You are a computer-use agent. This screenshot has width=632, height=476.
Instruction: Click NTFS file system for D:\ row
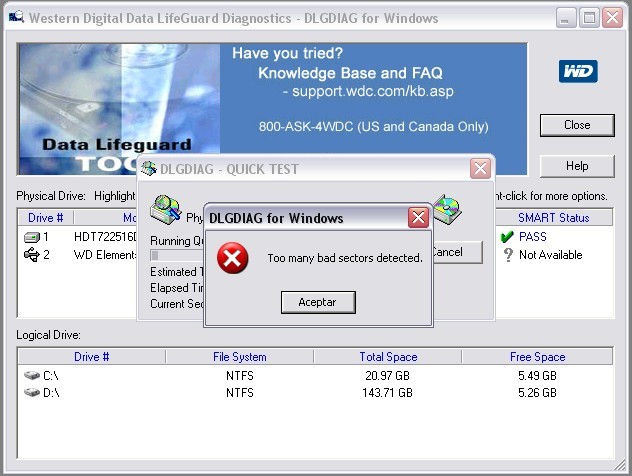click(239, 393)
